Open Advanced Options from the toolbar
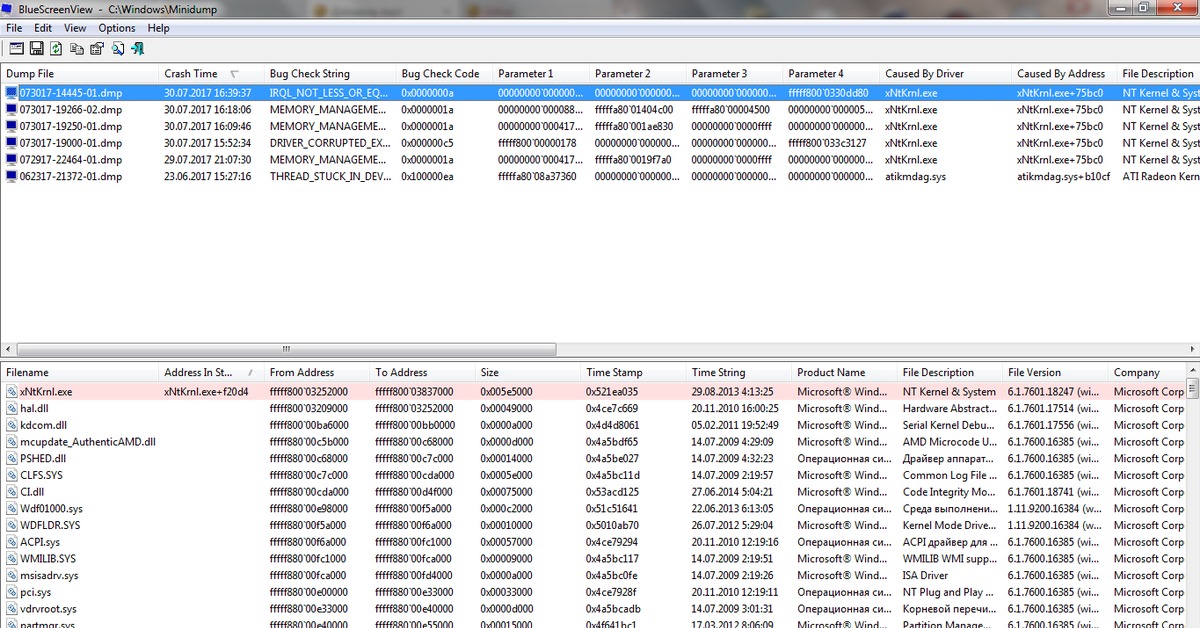Viewport: 1200px width, 628px height. (16, 48)
